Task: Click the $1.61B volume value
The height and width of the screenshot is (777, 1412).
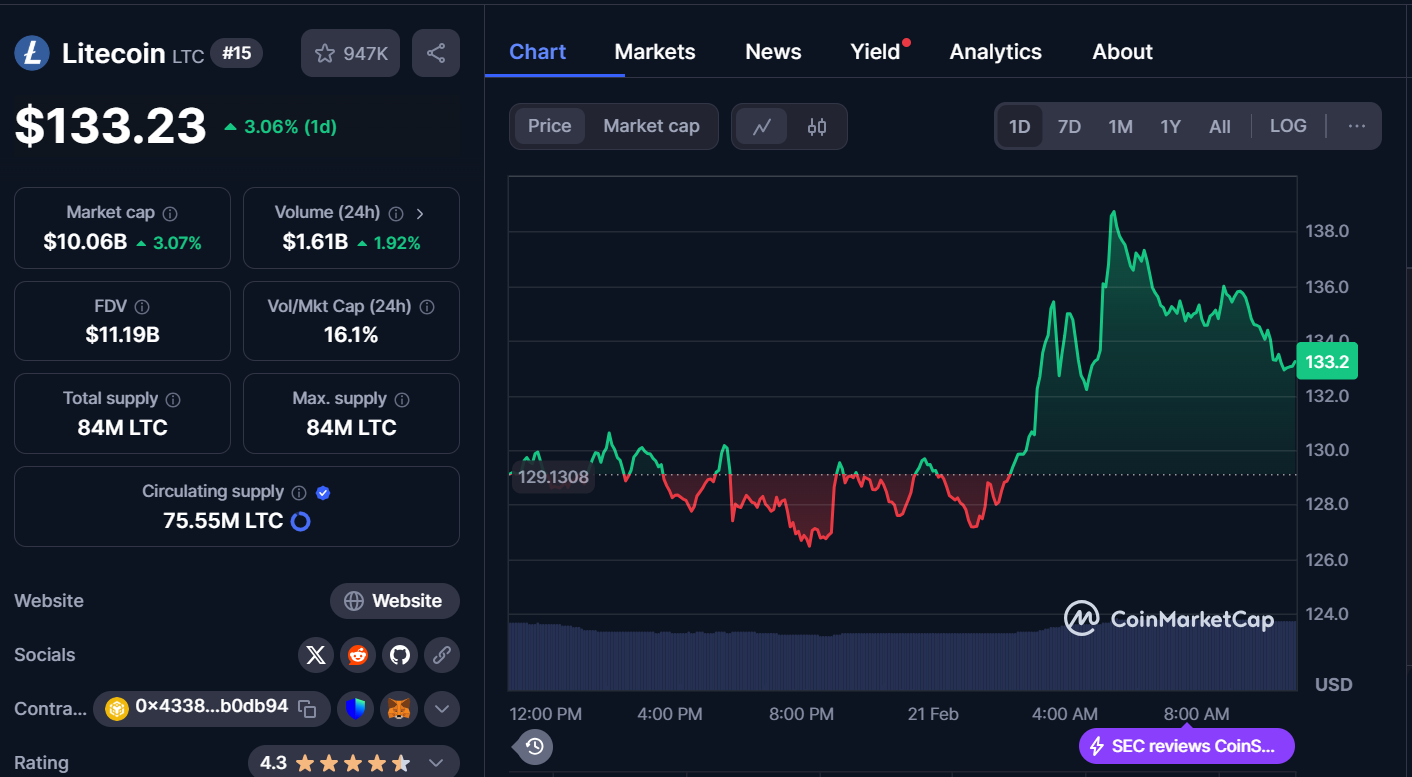Action: click(315, 242)
